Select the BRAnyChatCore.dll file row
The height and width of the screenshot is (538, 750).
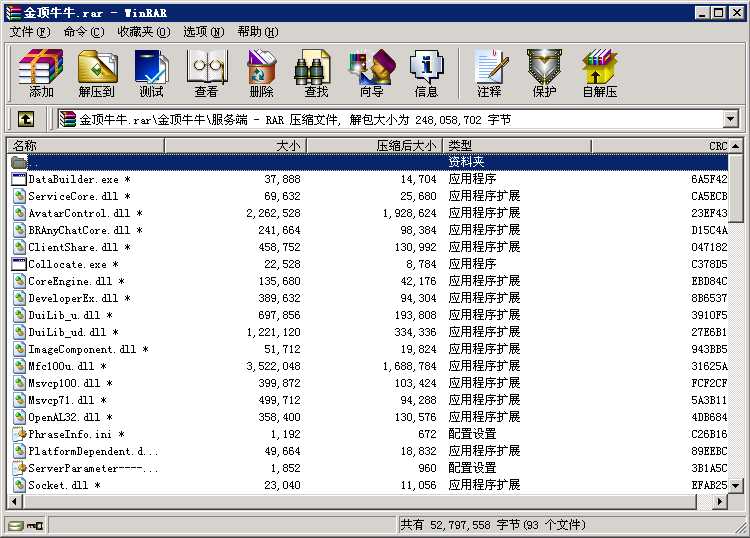tap(369, 230)
